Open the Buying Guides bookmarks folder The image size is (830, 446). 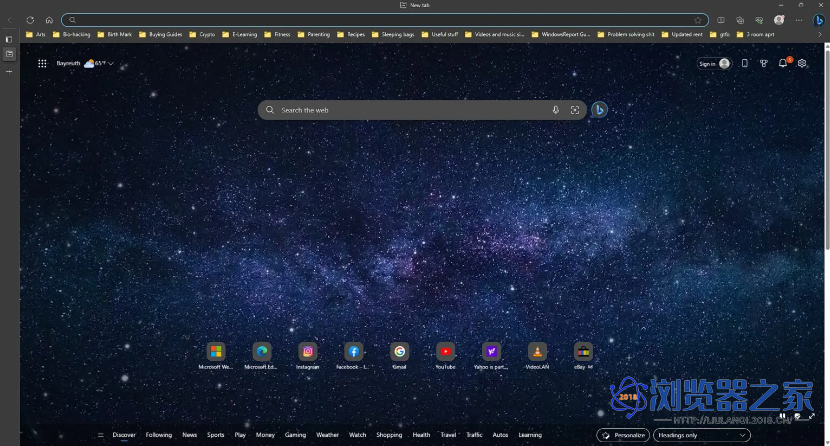coord(160,34)
